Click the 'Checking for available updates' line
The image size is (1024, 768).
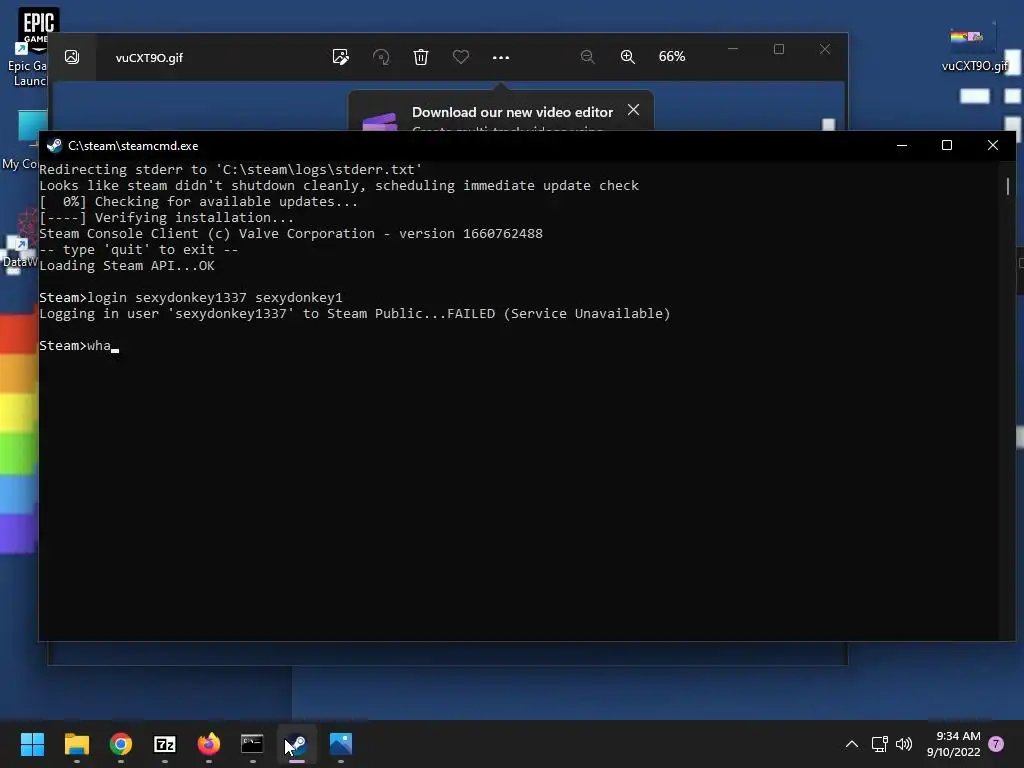pyautogui.click(x=199, y=202)
